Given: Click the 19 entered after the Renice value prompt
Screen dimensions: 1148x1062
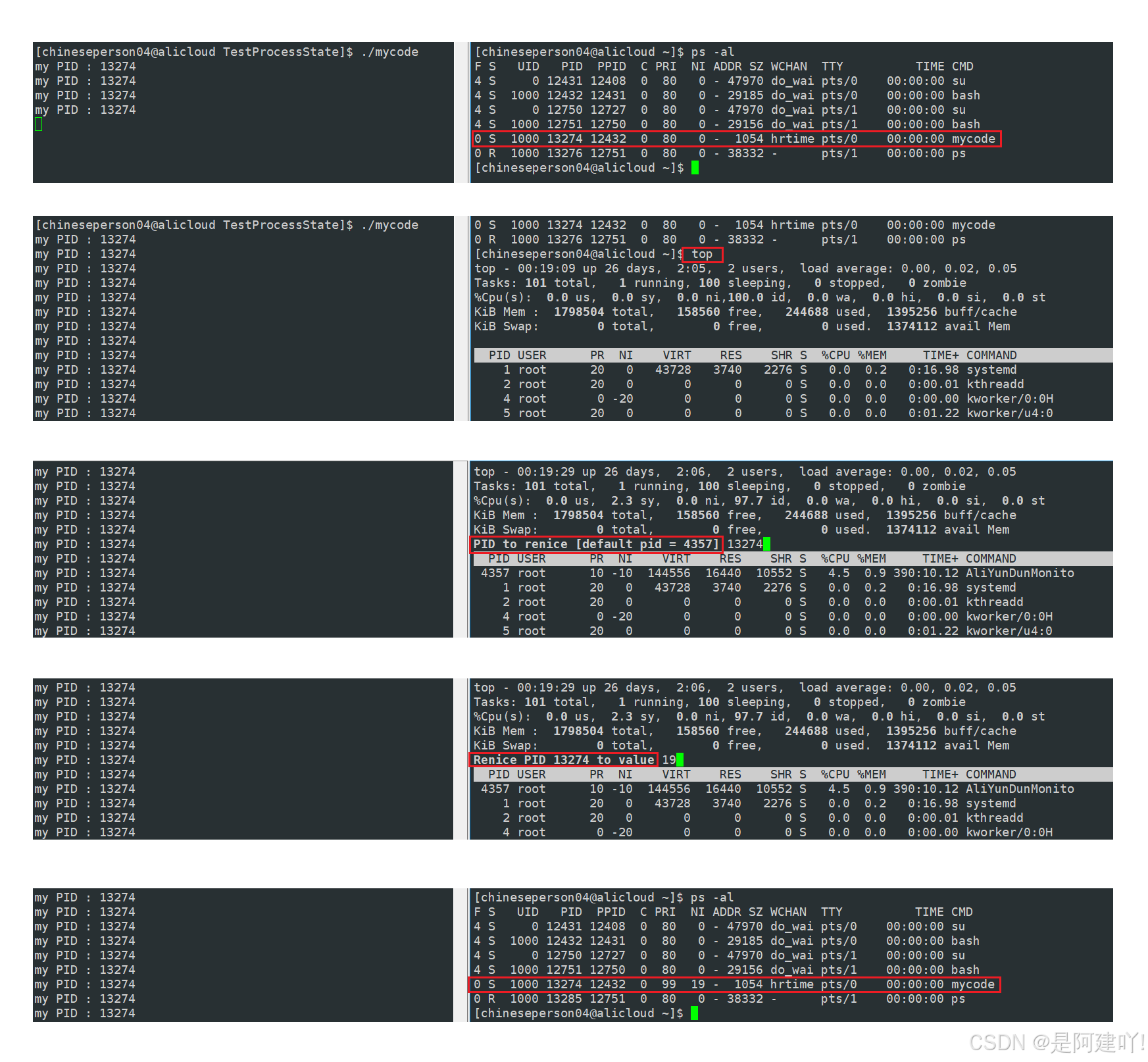Looking at the screenshot, I should point(669,760).
